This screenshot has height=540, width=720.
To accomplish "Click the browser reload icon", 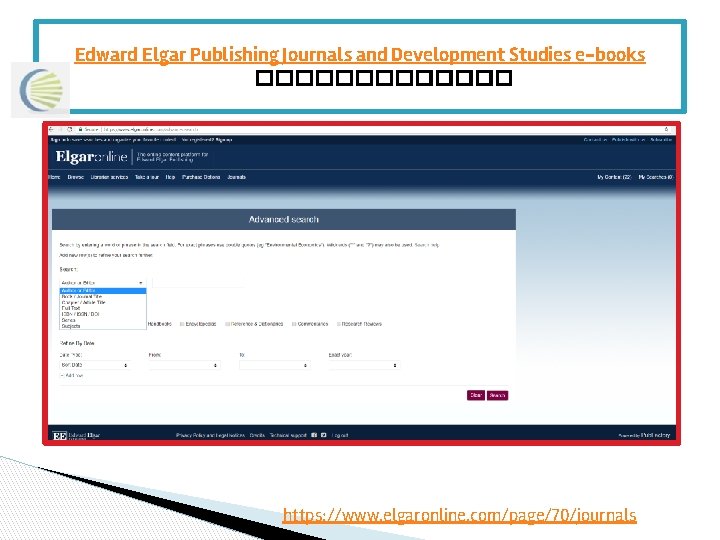I will point(70,129).
